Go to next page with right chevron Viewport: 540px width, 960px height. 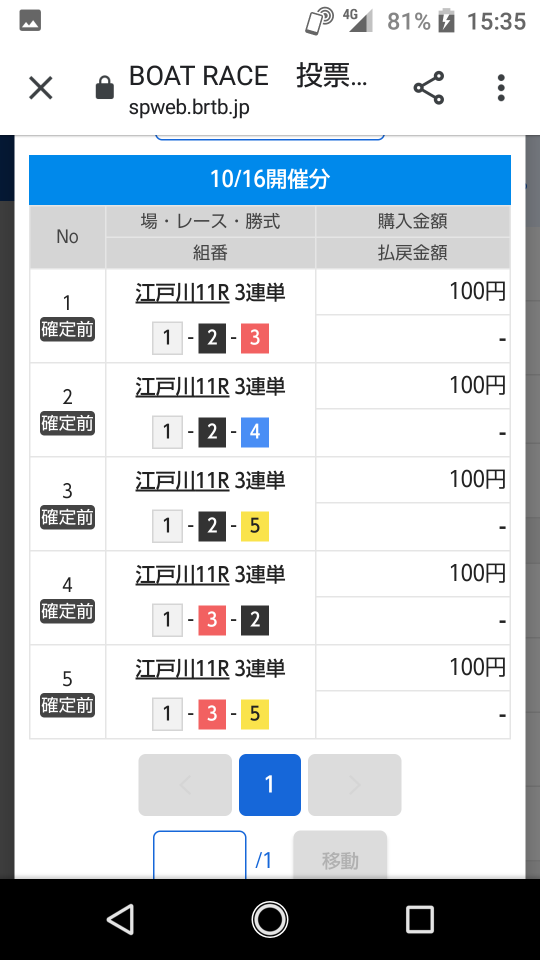point(354,785)
